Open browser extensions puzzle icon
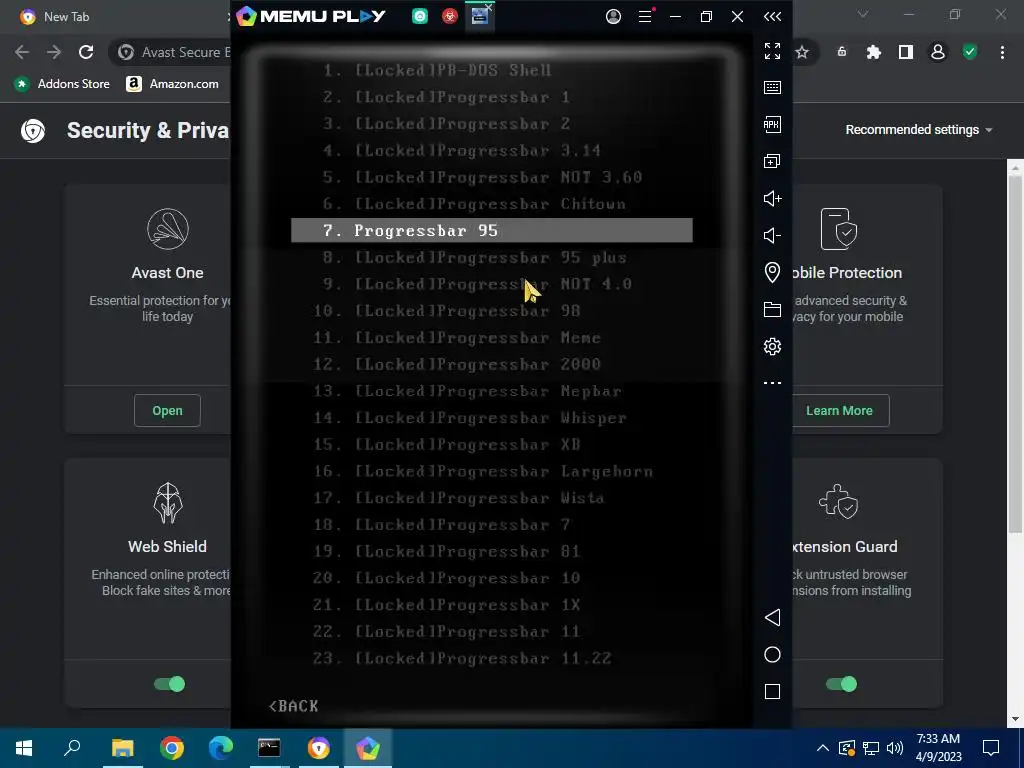The image size is (1024, 768). click(x=873, y=52)
